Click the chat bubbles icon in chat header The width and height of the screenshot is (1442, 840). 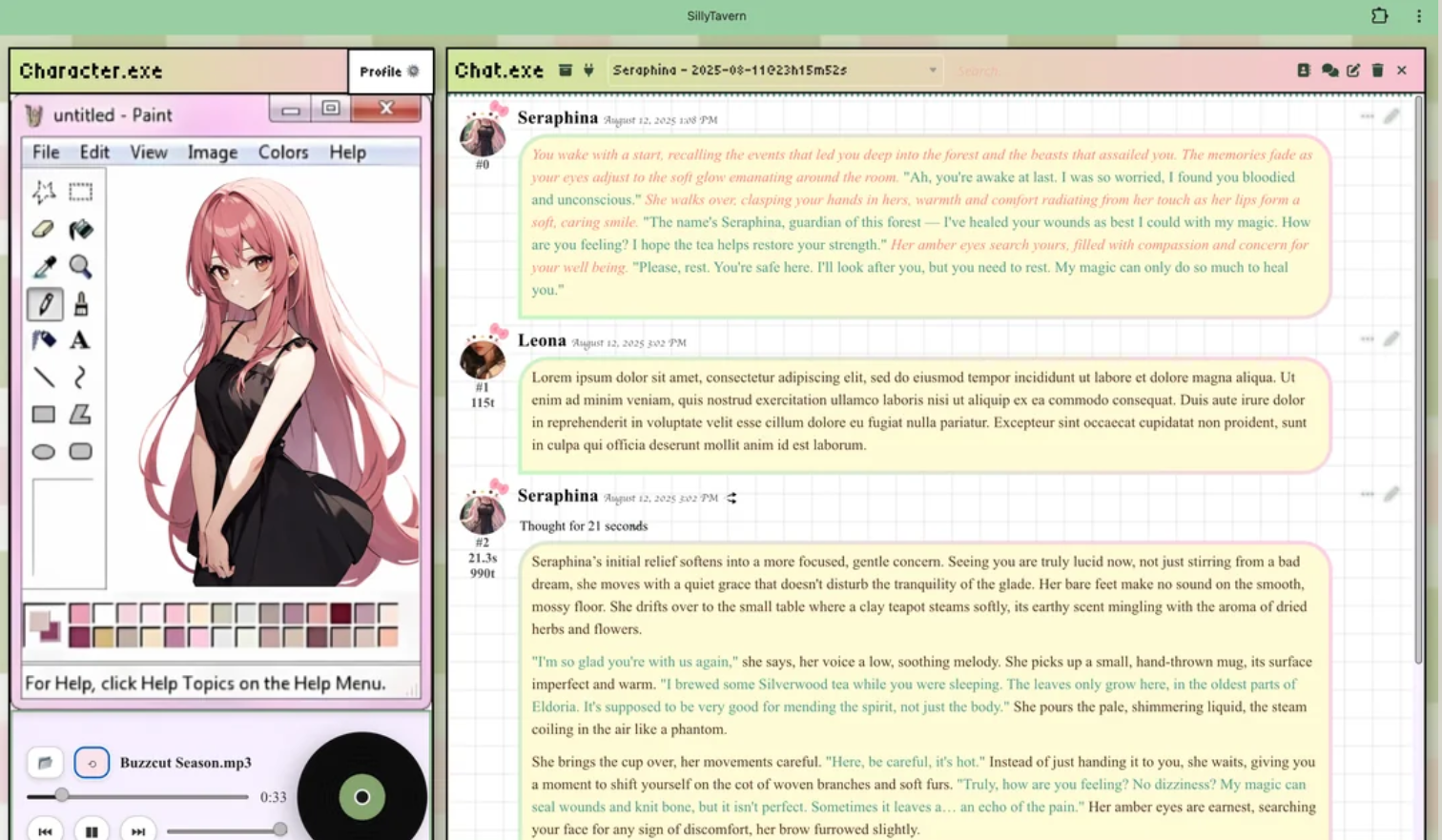coord(1329,71)
